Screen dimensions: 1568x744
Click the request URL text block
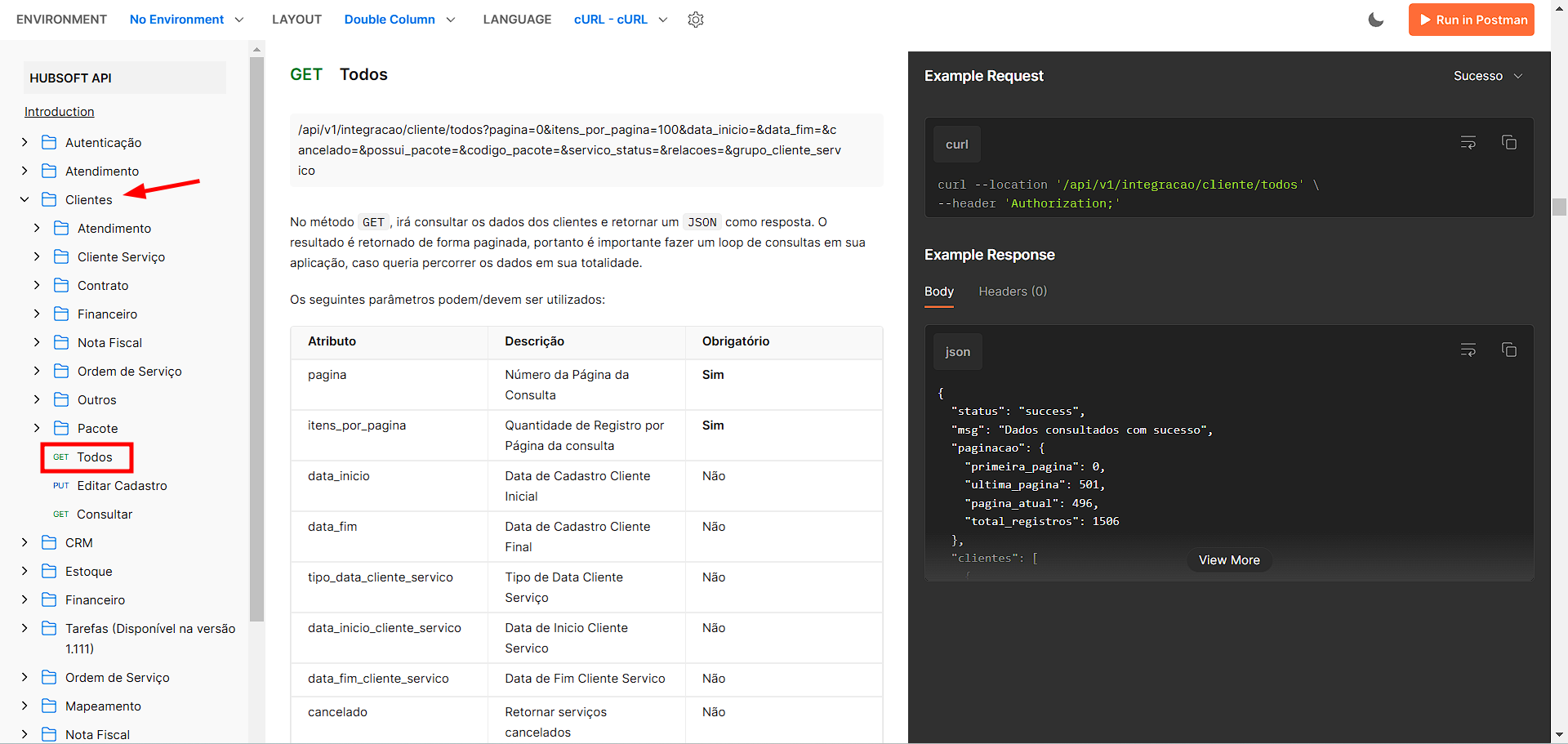(586, 150)
